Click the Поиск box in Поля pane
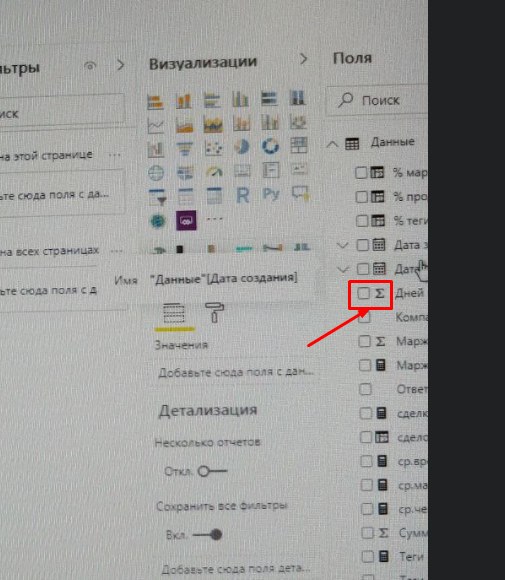The width and height of the screenshot is (505, 580). click(x=377, y=100)
